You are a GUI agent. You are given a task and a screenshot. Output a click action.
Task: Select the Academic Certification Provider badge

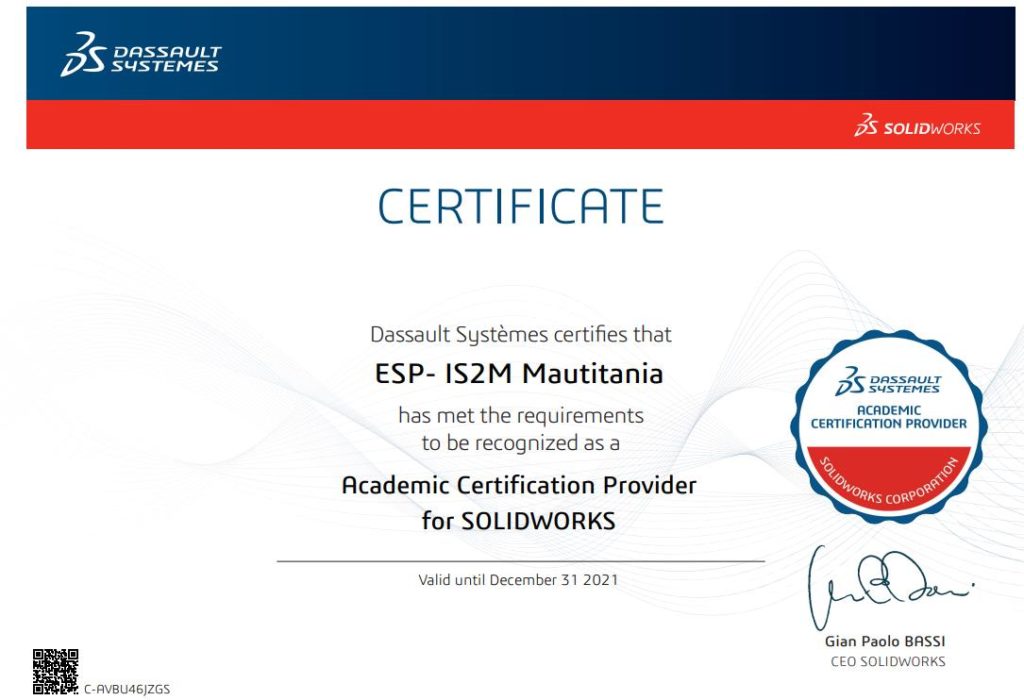pyautogui.click(x=888, y=427)
